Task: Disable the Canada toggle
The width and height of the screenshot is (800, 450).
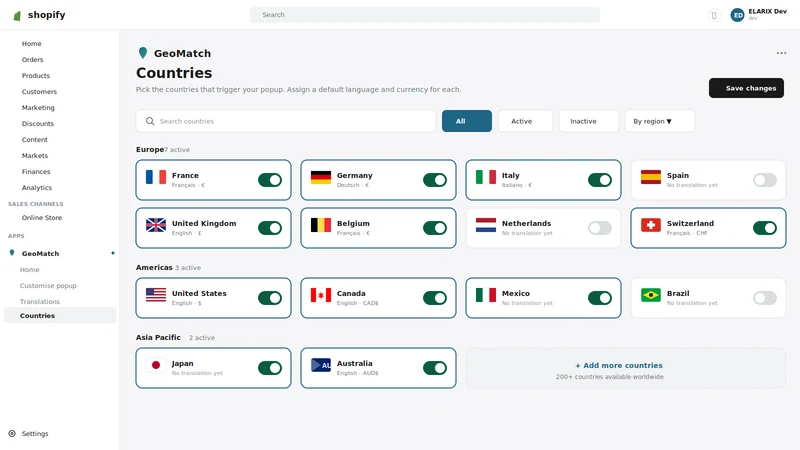Action: click(x=435, y=298)
